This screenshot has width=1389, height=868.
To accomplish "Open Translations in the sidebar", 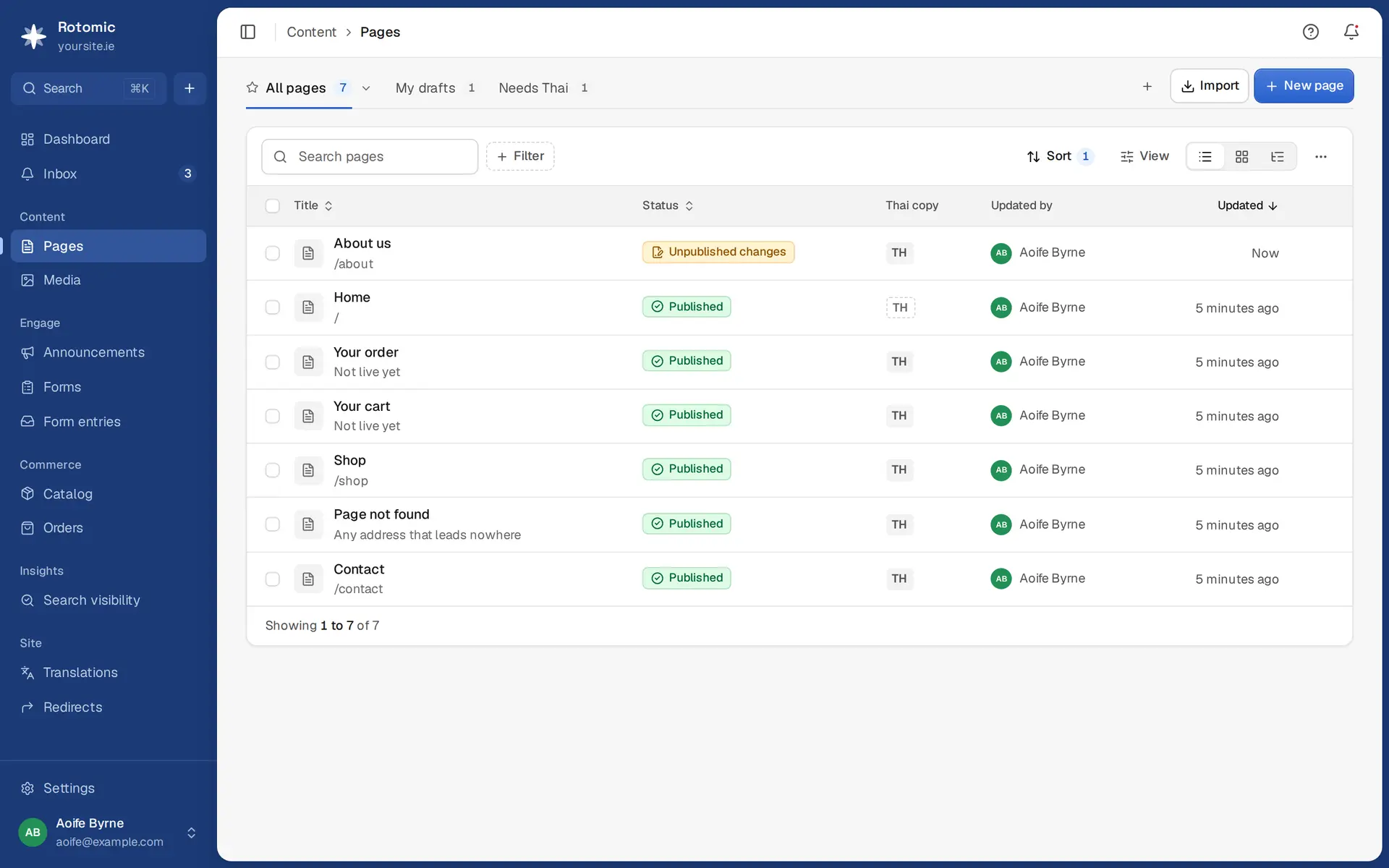I will tap(109, 673).
